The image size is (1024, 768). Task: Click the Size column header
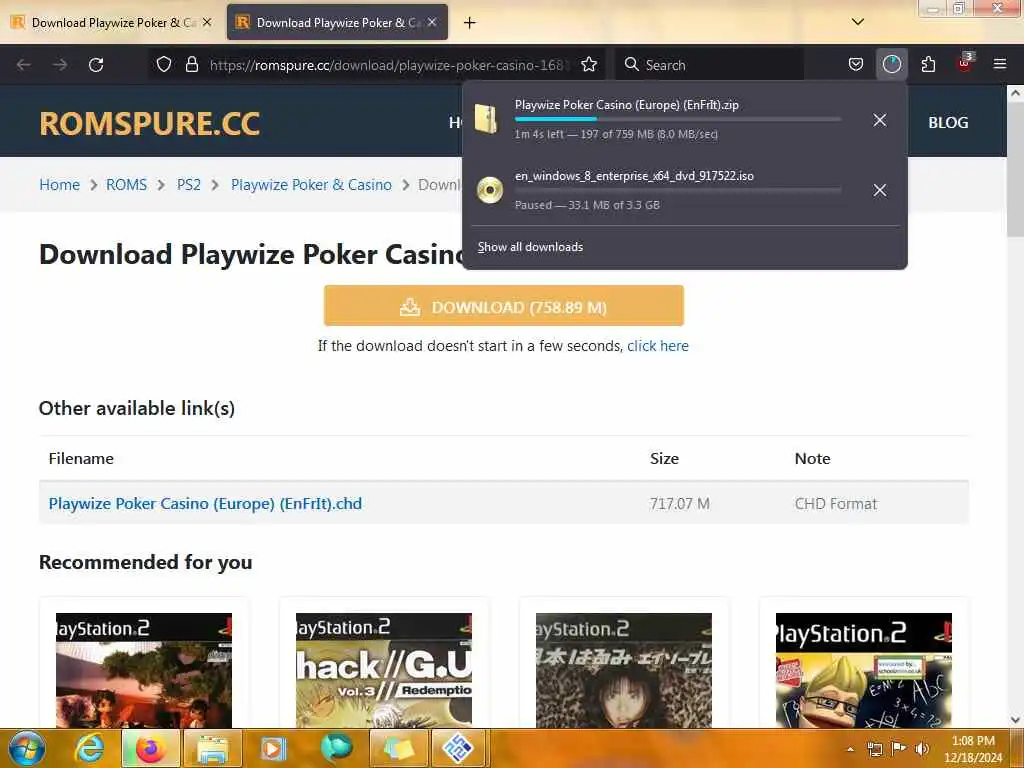click(x=664, y=458)
